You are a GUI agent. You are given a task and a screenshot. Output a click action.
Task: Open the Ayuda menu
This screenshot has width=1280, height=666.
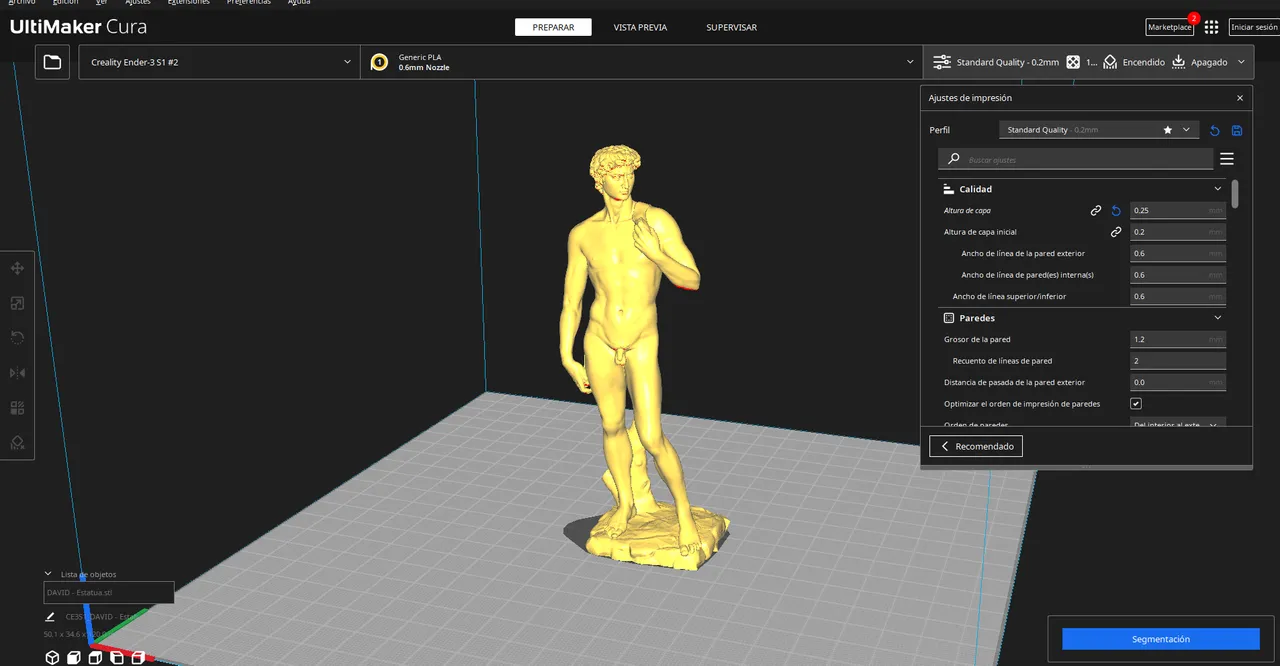pyautogui.click(x=299, y=3)
